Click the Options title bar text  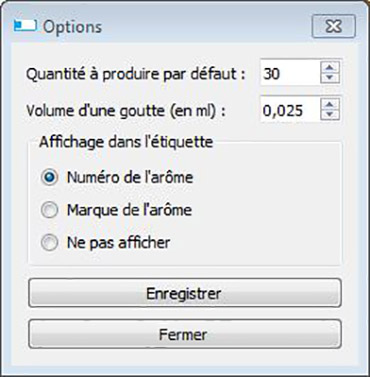(72, 27)
